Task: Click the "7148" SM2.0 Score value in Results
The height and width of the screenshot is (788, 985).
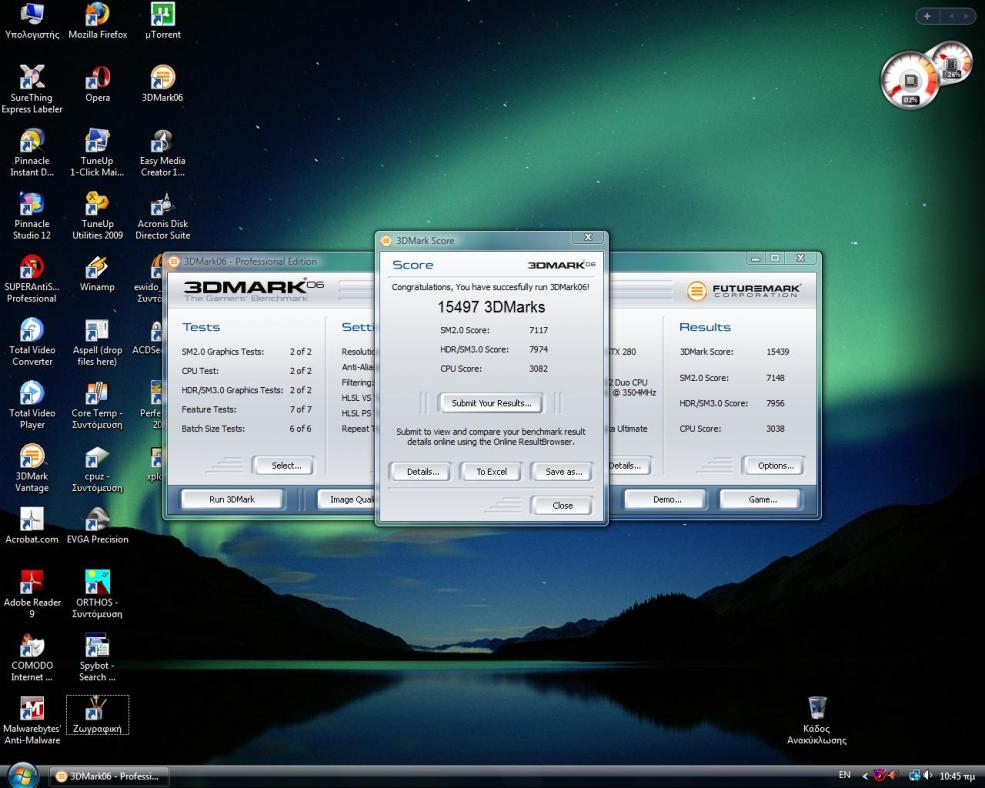Action: pyautogui.click(x=775, y=378)
